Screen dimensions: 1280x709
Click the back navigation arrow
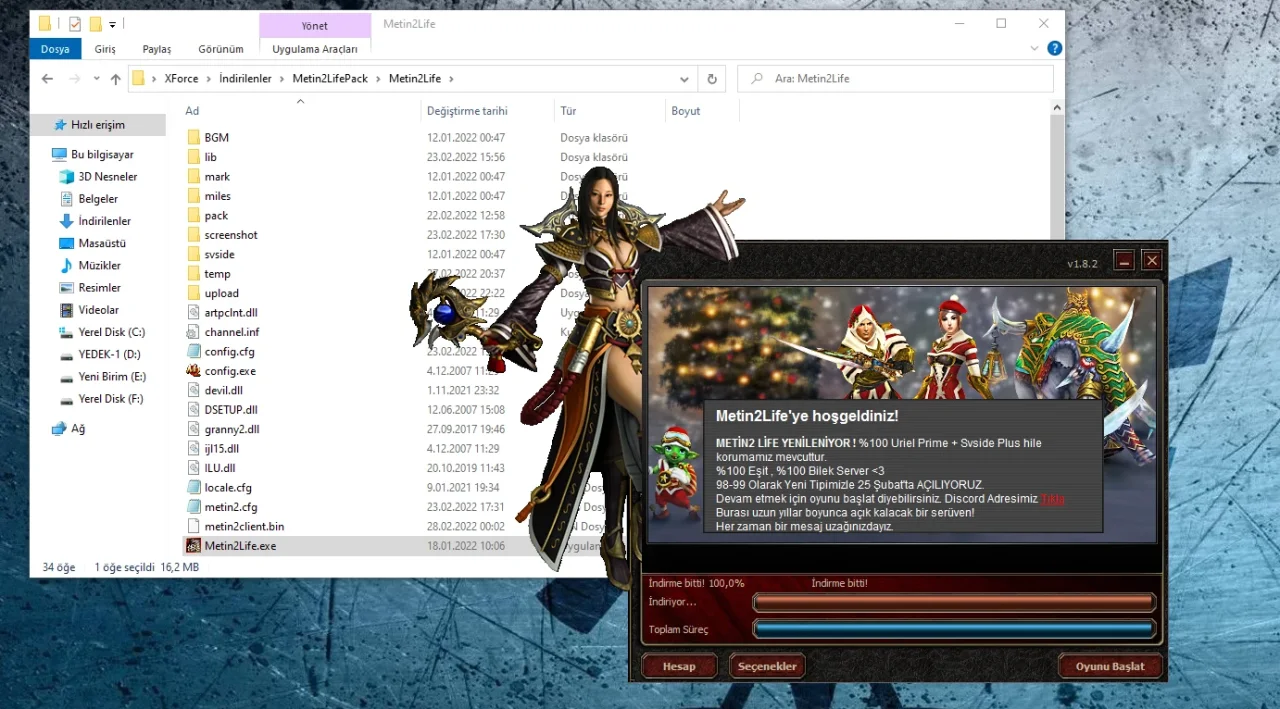tap(47, 79)
